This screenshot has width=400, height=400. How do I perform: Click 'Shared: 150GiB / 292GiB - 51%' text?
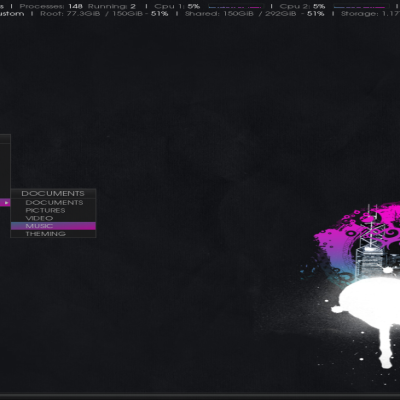coord(255,14)
